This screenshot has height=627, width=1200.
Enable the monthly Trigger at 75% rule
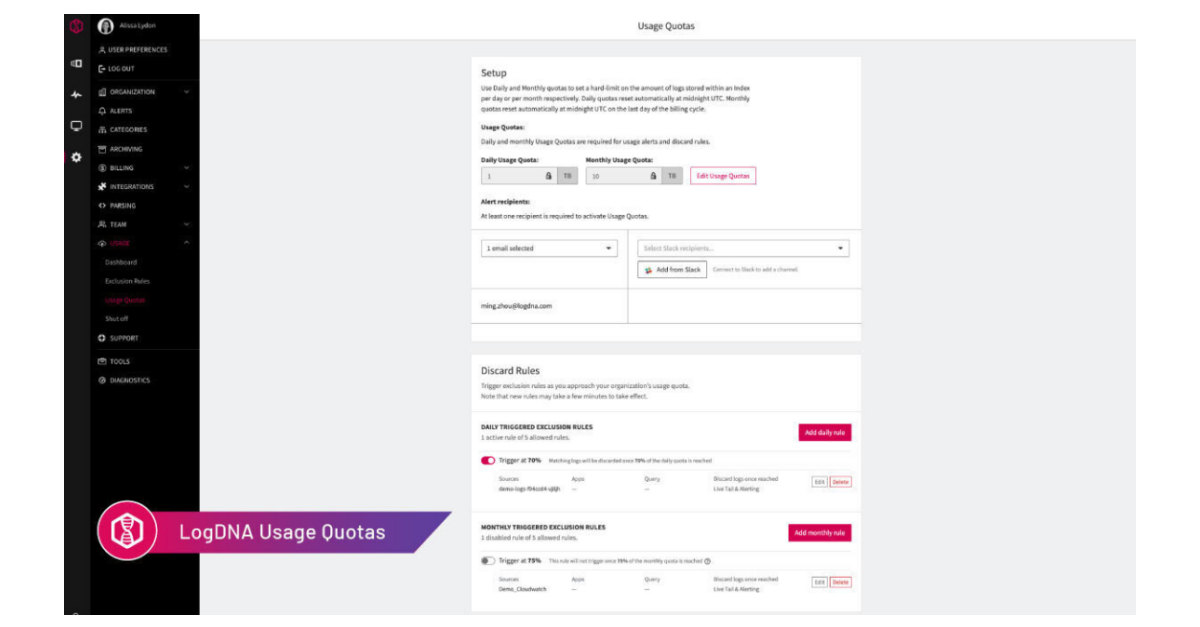(x=488, y=561)
